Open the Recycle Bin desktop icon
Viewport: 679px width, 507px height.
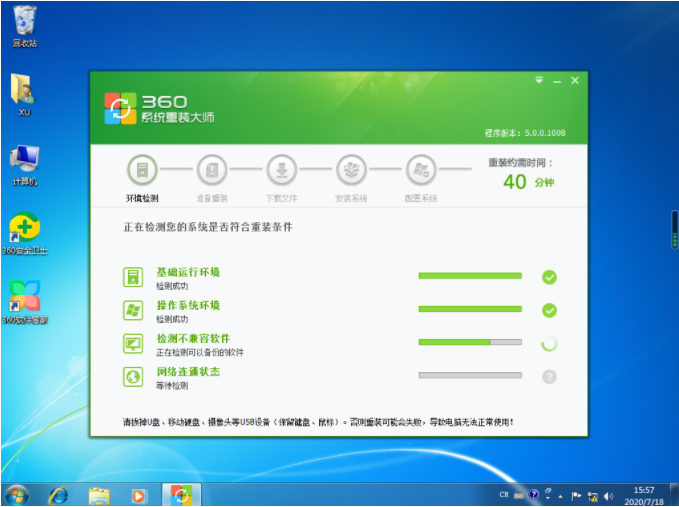25,26
